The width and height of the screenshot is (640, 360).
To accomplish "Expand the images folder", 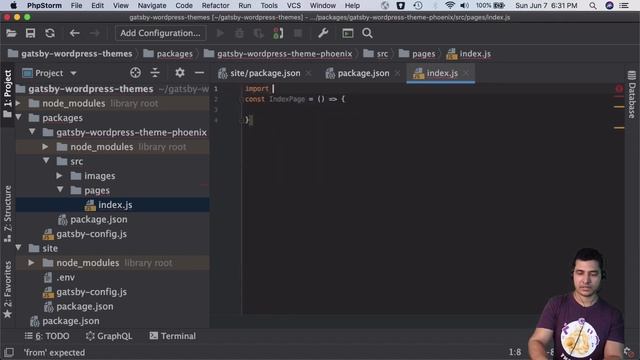I will point(60,176).
